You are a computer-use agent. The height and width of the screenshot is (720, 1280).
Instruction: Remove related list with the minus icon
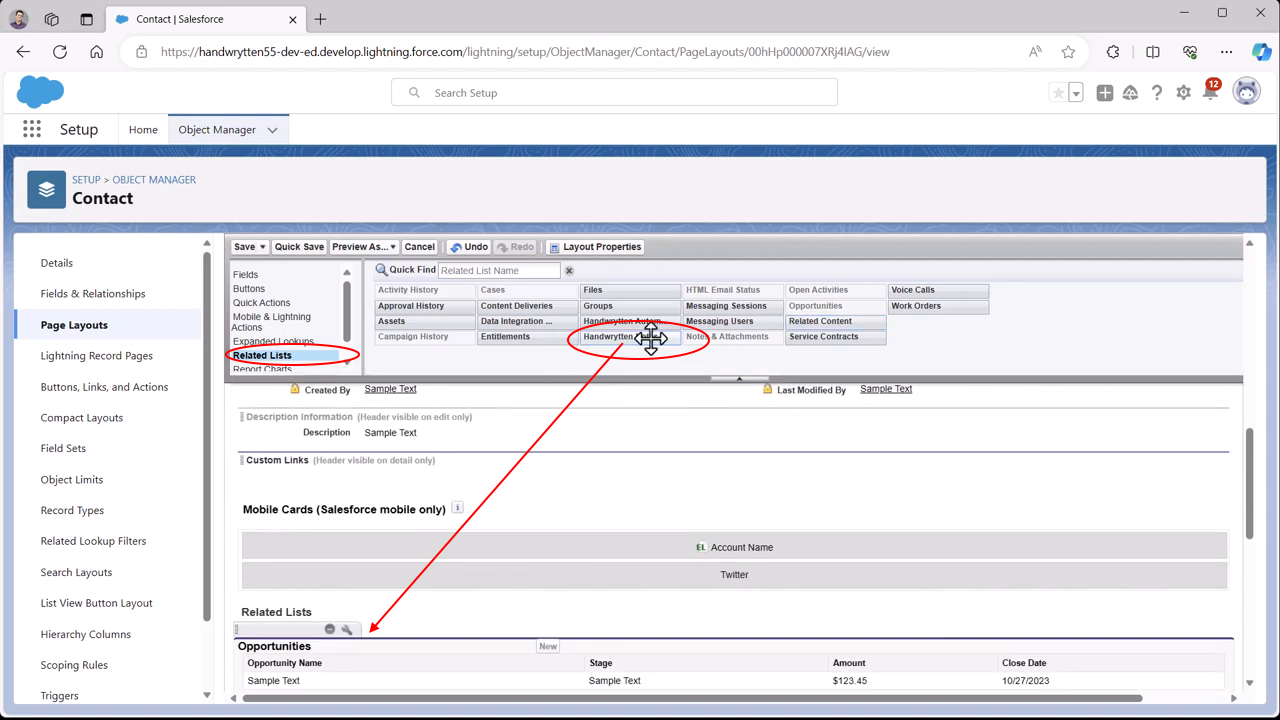[329, 630]
